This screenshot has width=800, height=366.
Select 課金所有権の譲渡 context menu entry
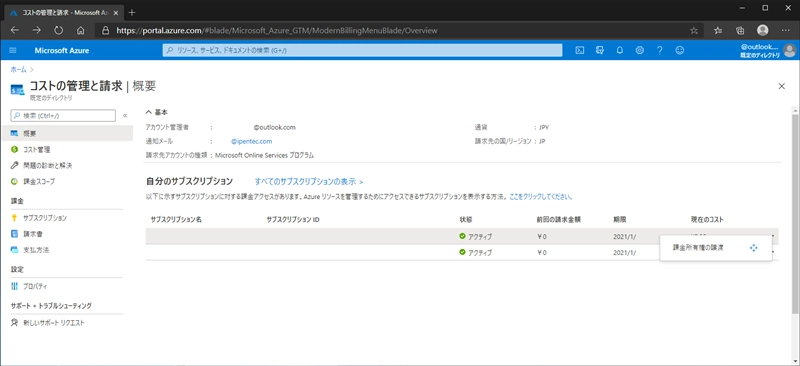point(715,248)
